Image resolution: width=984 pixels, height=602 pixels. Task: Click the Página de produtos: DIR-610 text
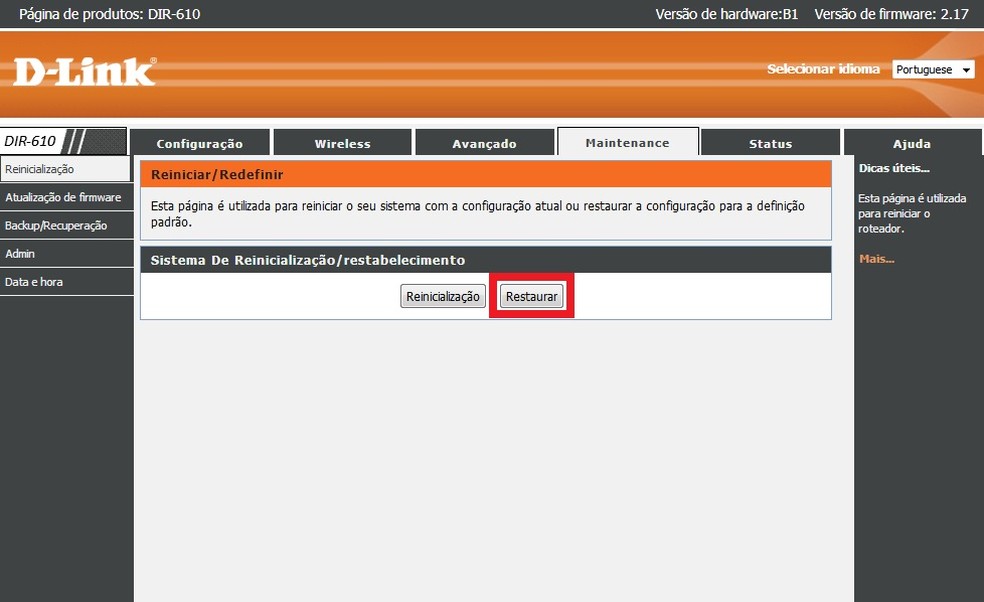pyautogui.click(x=110, y=14)
